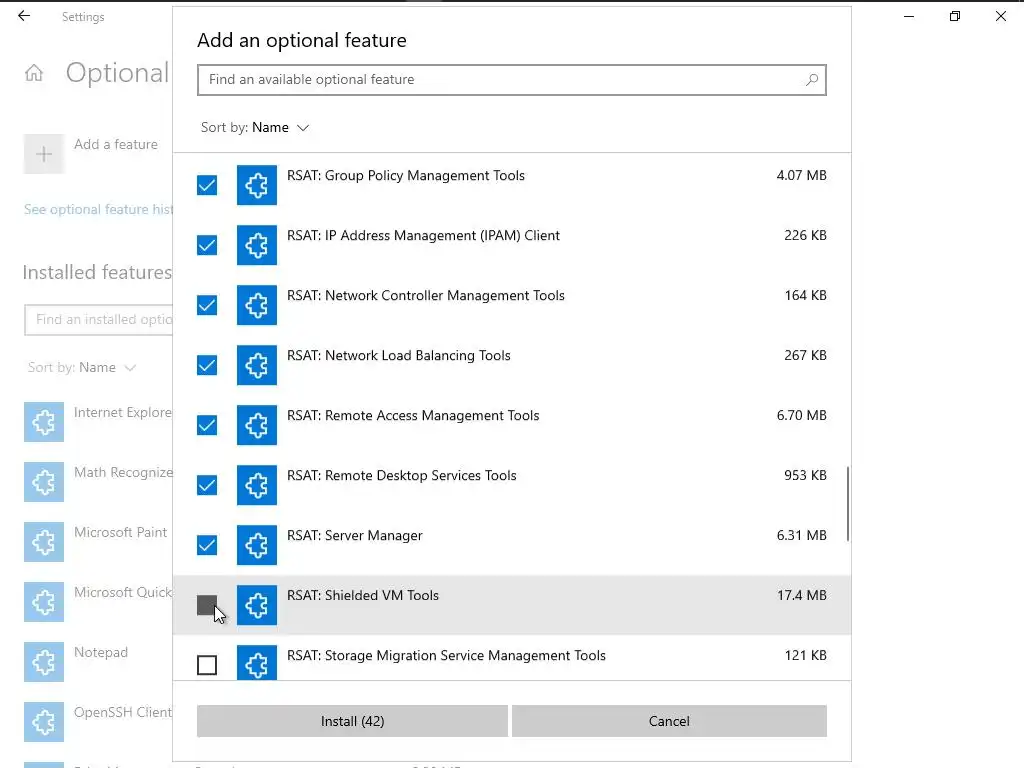Click the plus icon for Add a feature
The width and height of the screenshot is (1024, 768).
pyautogui.click(x=44, y=154)
